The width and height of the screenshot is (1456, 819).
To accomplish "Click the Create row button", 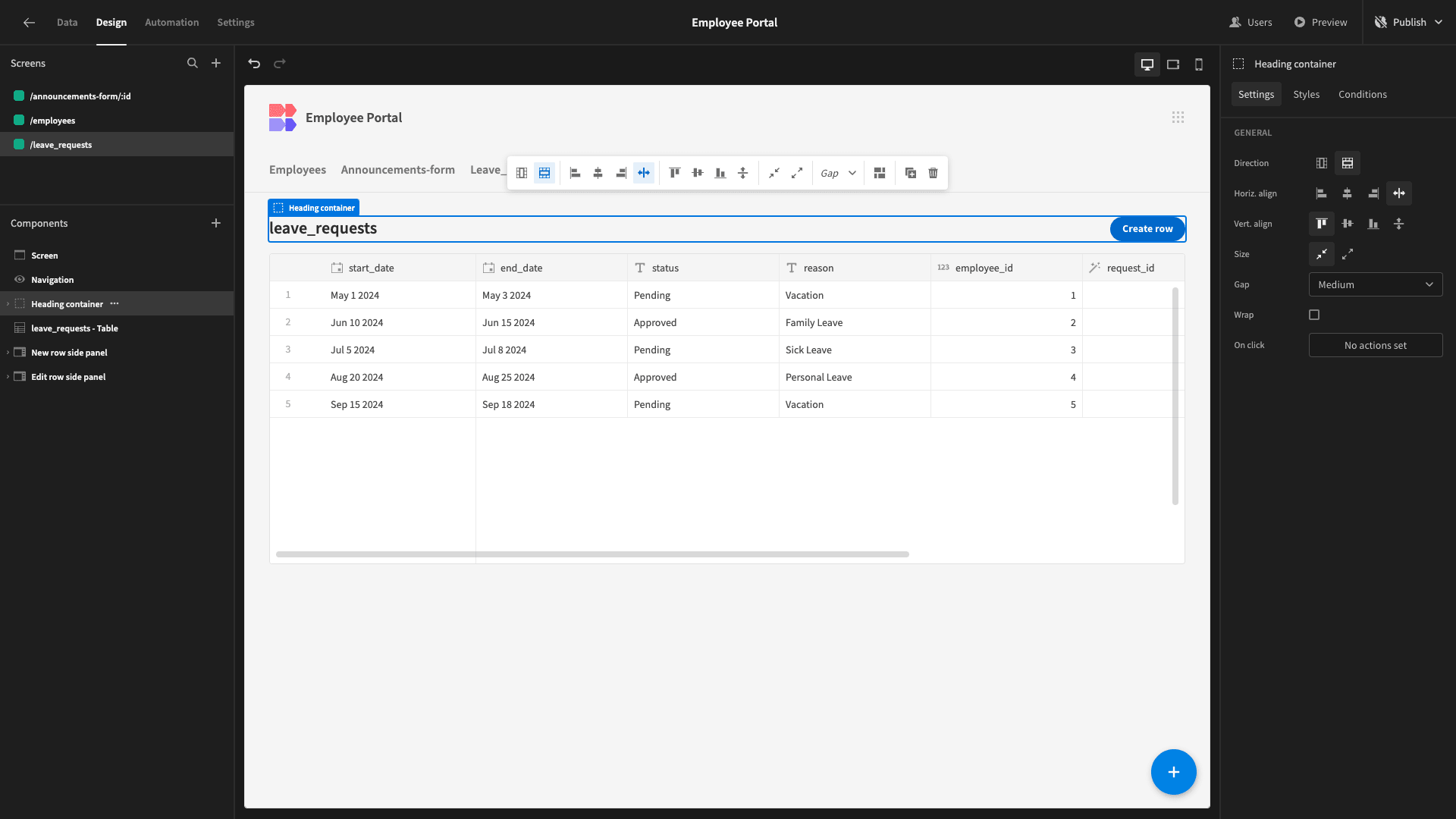I will pos(1147,228).
